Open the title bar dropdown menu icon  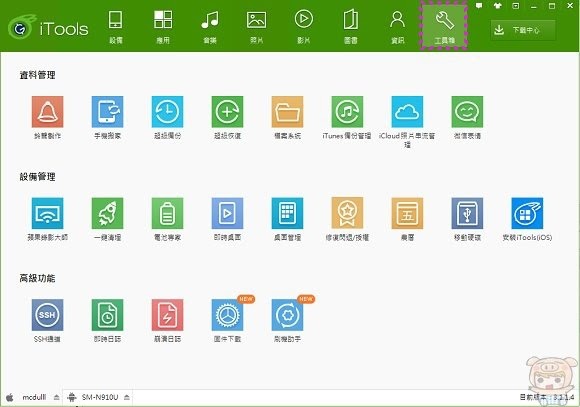pyautogui.click(x=515, y=6)
